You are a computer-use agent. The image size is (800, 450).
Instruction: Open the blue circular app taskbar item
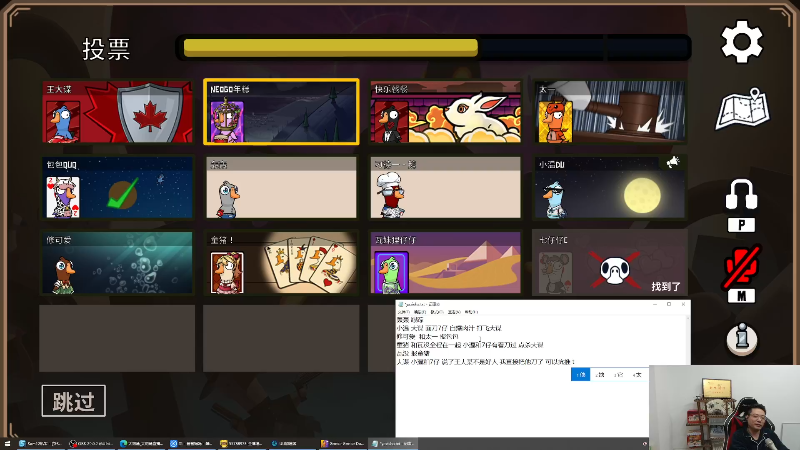192,444
